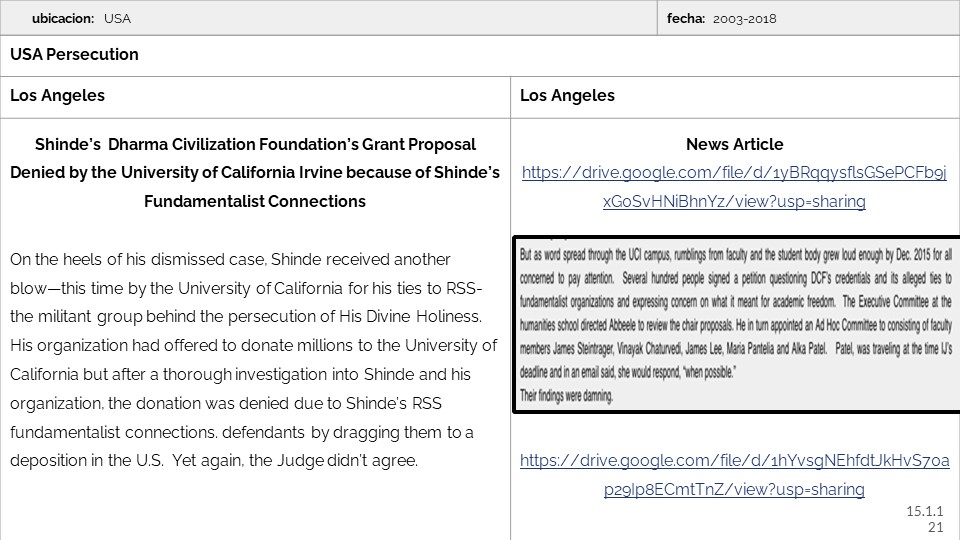Click the 'USA Persecution' section title
Image resolution: width=960 pixels, height=540 pixels.
(75, 55)
